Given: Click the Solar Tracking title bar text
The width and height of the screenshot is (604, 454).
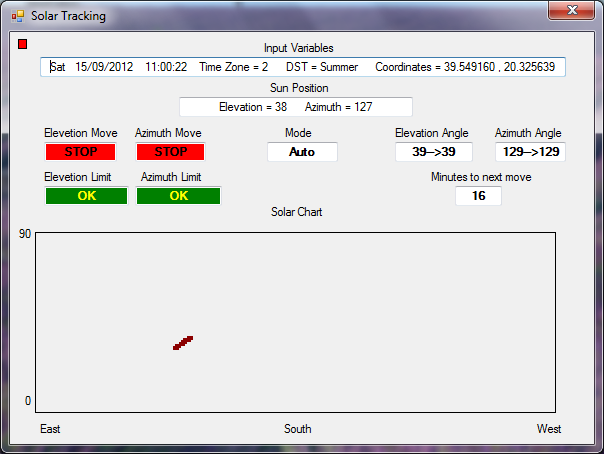Looking at the screenshot, I should coord(68,16).
